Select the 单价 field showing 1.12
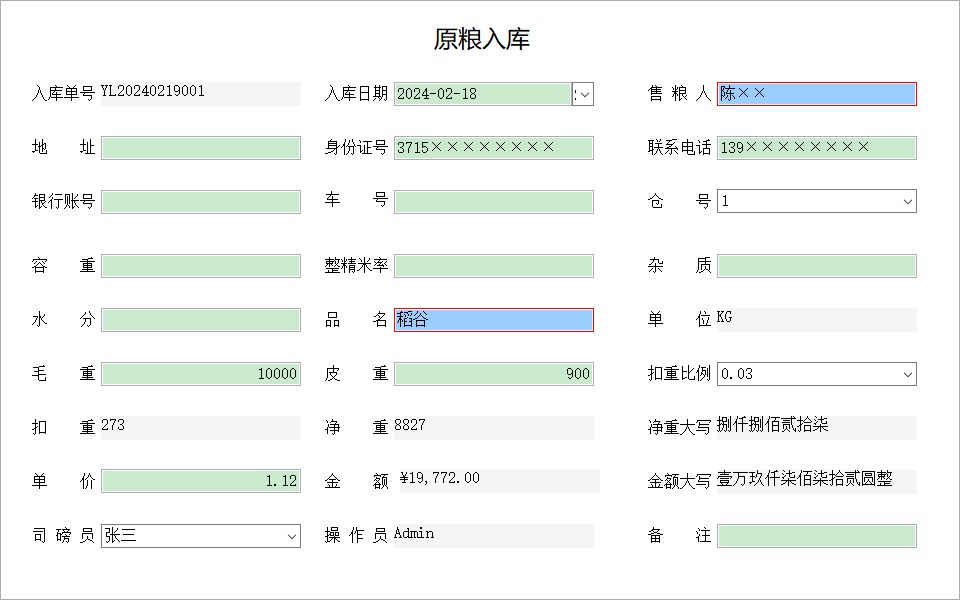The height and width of the screenshot is (600, 960). pos(201,481)
